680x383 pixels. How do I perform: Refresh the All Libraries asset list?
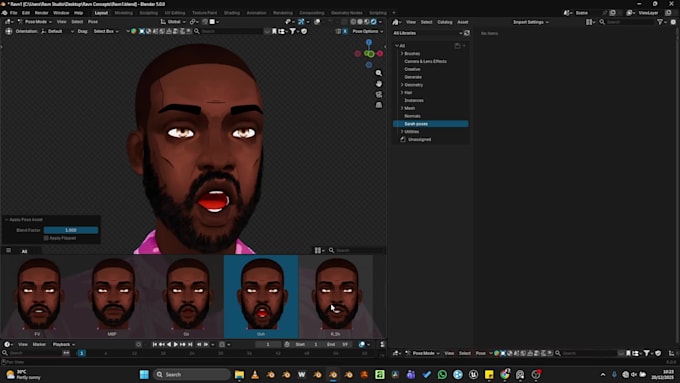[x=467, y=33]
